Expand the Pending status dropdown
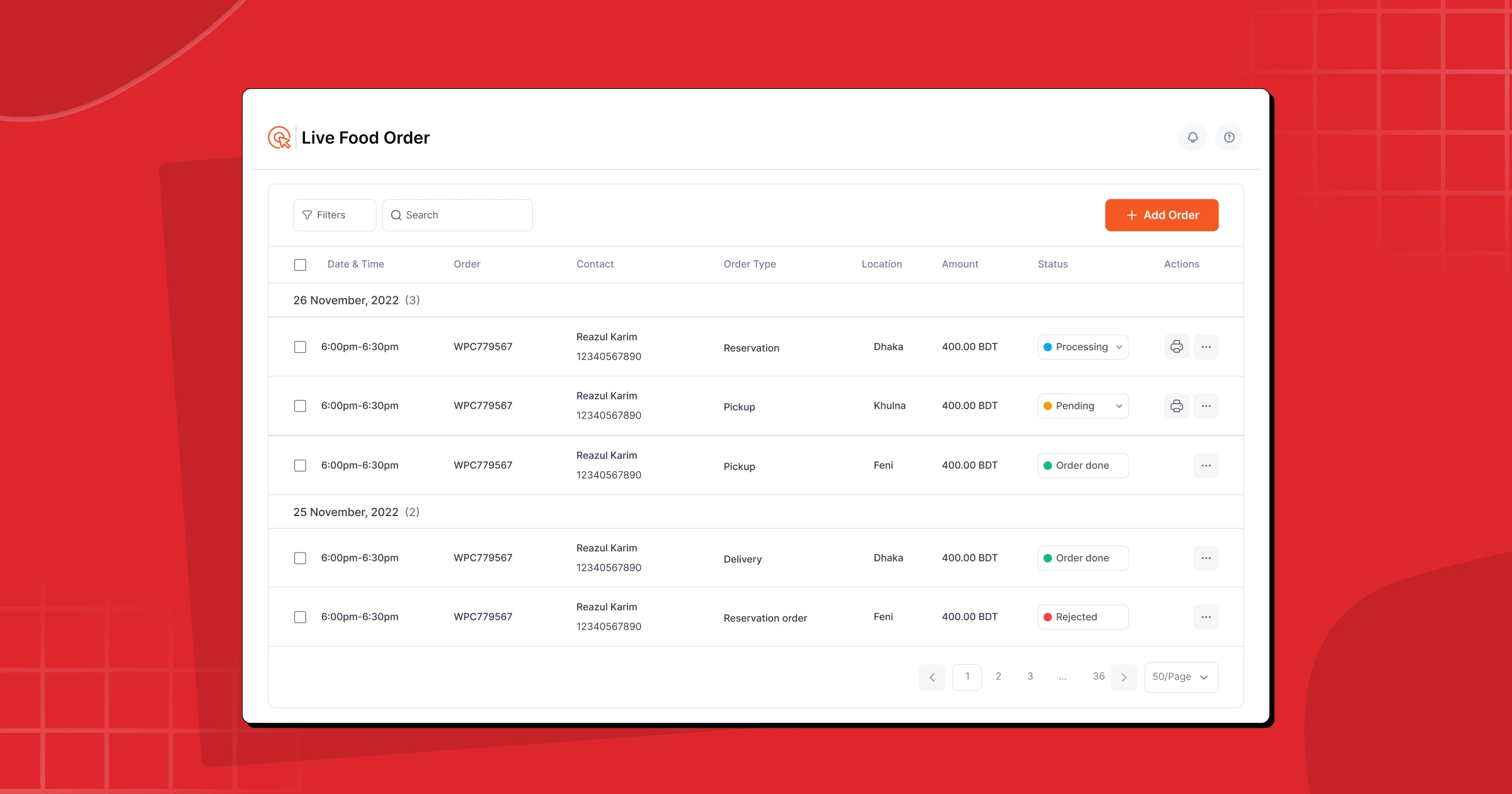 pyautogui.click(x=1083, y=406)
